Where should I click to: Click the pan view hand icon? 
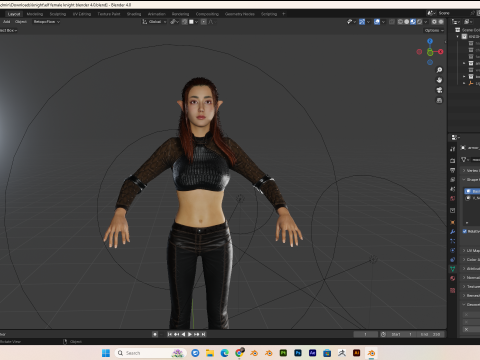(439, 80)
